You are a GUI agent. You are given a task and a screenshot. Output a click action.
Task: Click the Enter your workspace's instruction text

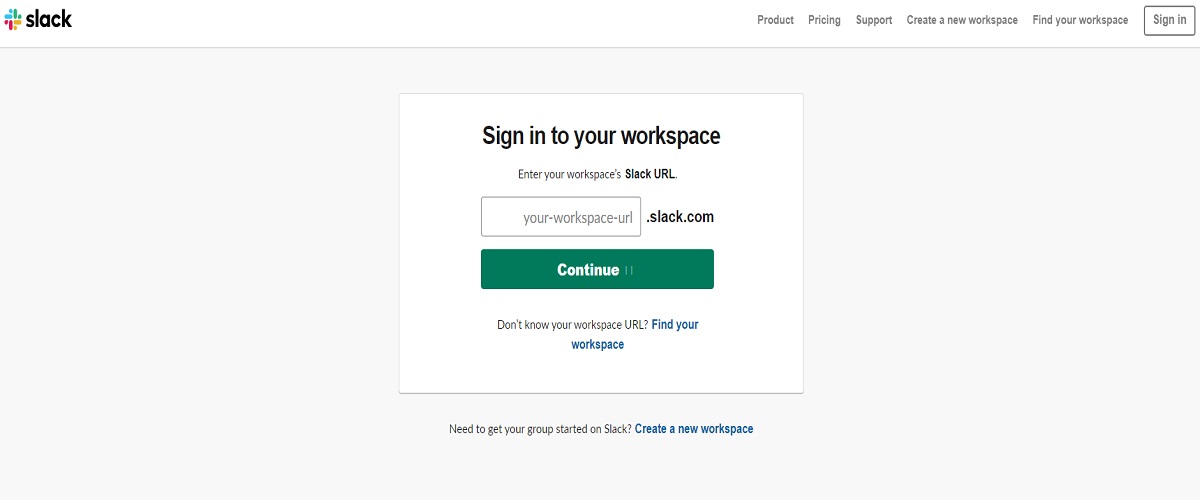pyautogui.click(x=569, y=174)
